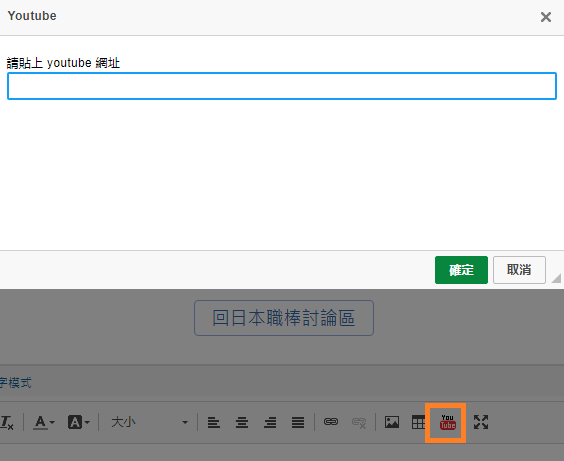Click the 回日本職棒討論區 button
Viewport: 564px width, 461px height.
click(284, 318)
